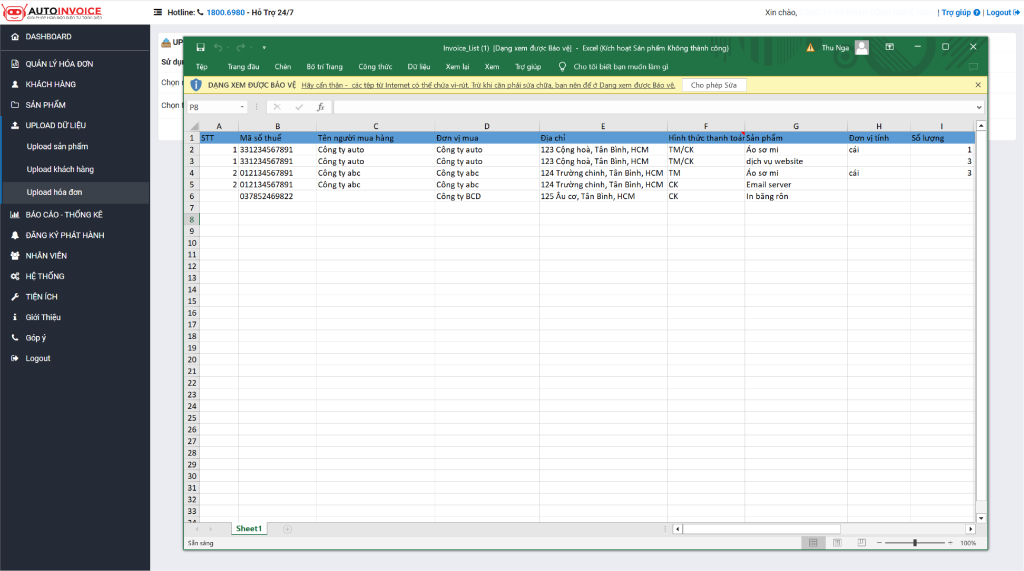The height and width of the screenshot is (571, 1024).
Task: Open the Công thức tab
Action: [x=375, y=67]
